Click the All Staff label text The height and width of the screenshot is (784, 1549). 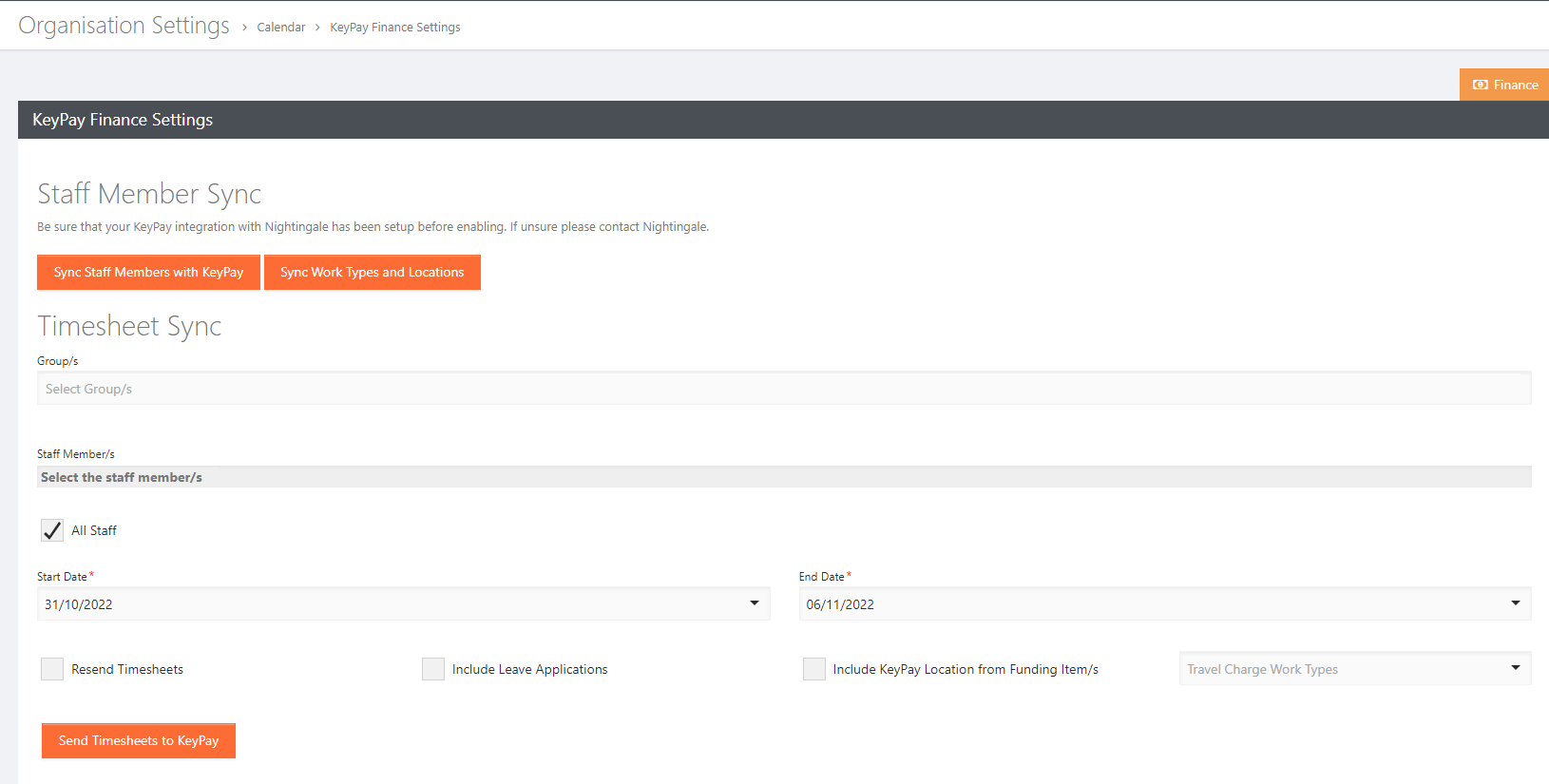point(94,530)
